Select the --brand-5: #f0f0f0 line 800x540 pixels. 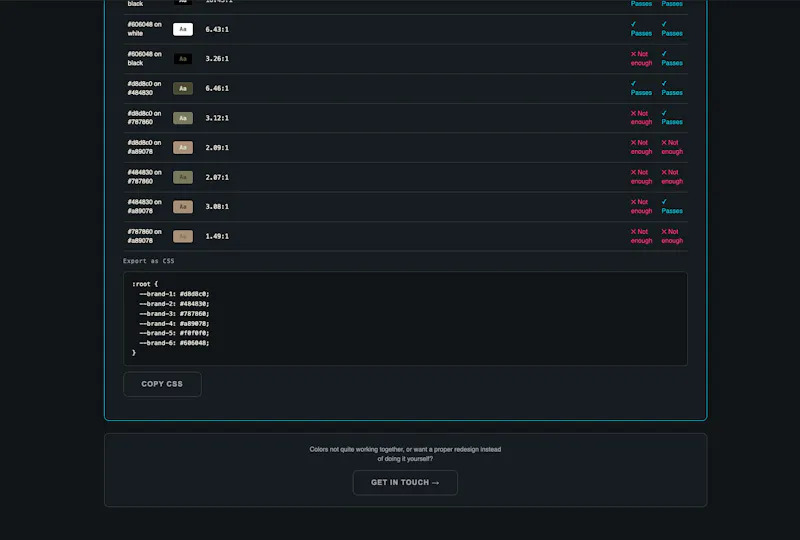pos(174,333)
